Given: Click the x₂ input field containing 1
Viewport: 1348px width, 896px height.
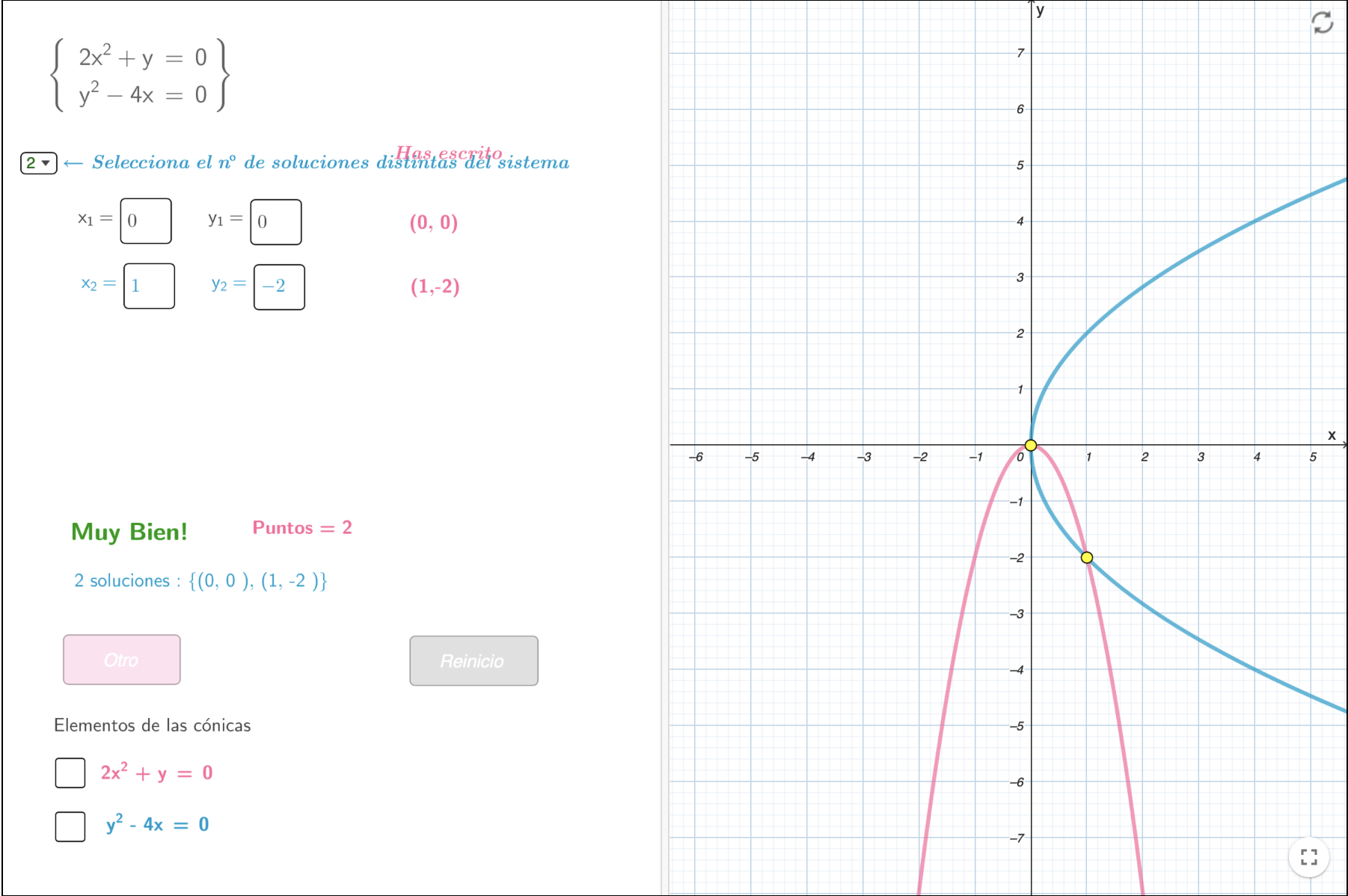Looking at the screenshot, I should (149, 286).
